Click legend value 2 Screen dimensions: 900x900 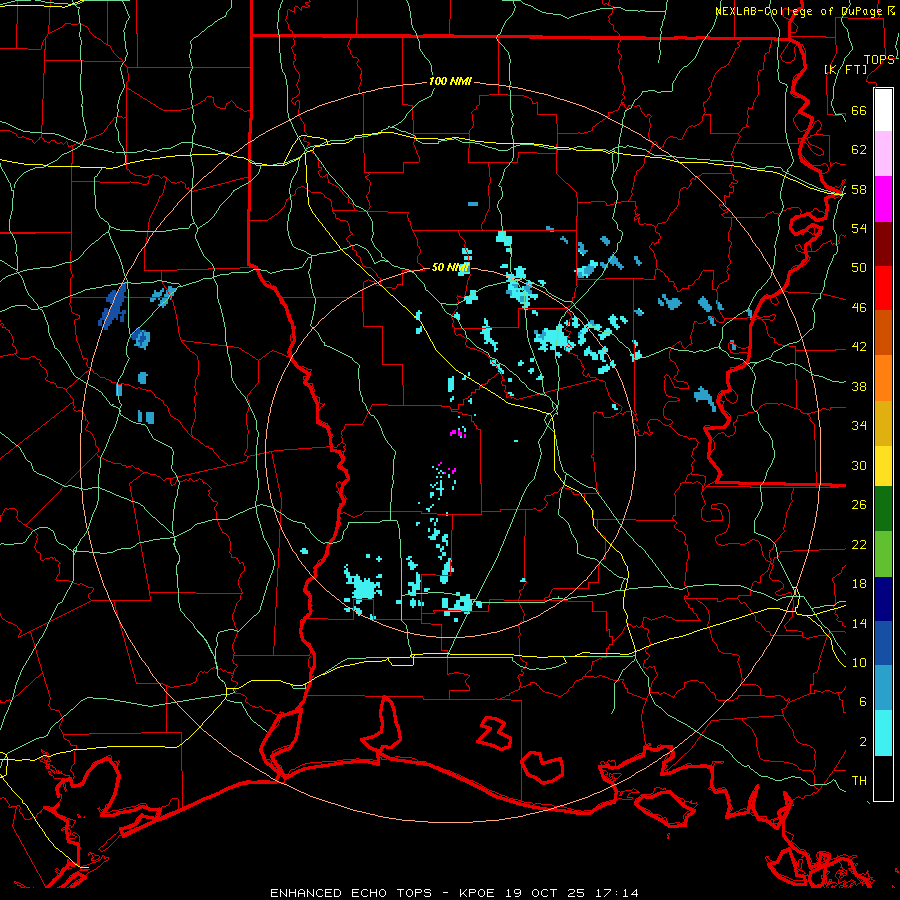(862, 741)
